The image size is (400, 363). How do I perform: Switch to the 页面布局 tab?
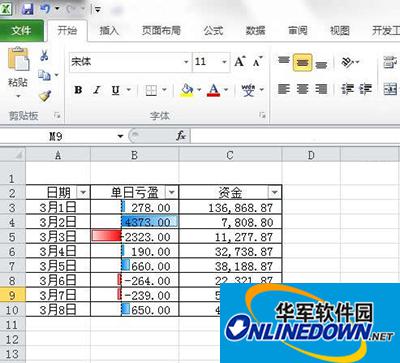[161, 31]
